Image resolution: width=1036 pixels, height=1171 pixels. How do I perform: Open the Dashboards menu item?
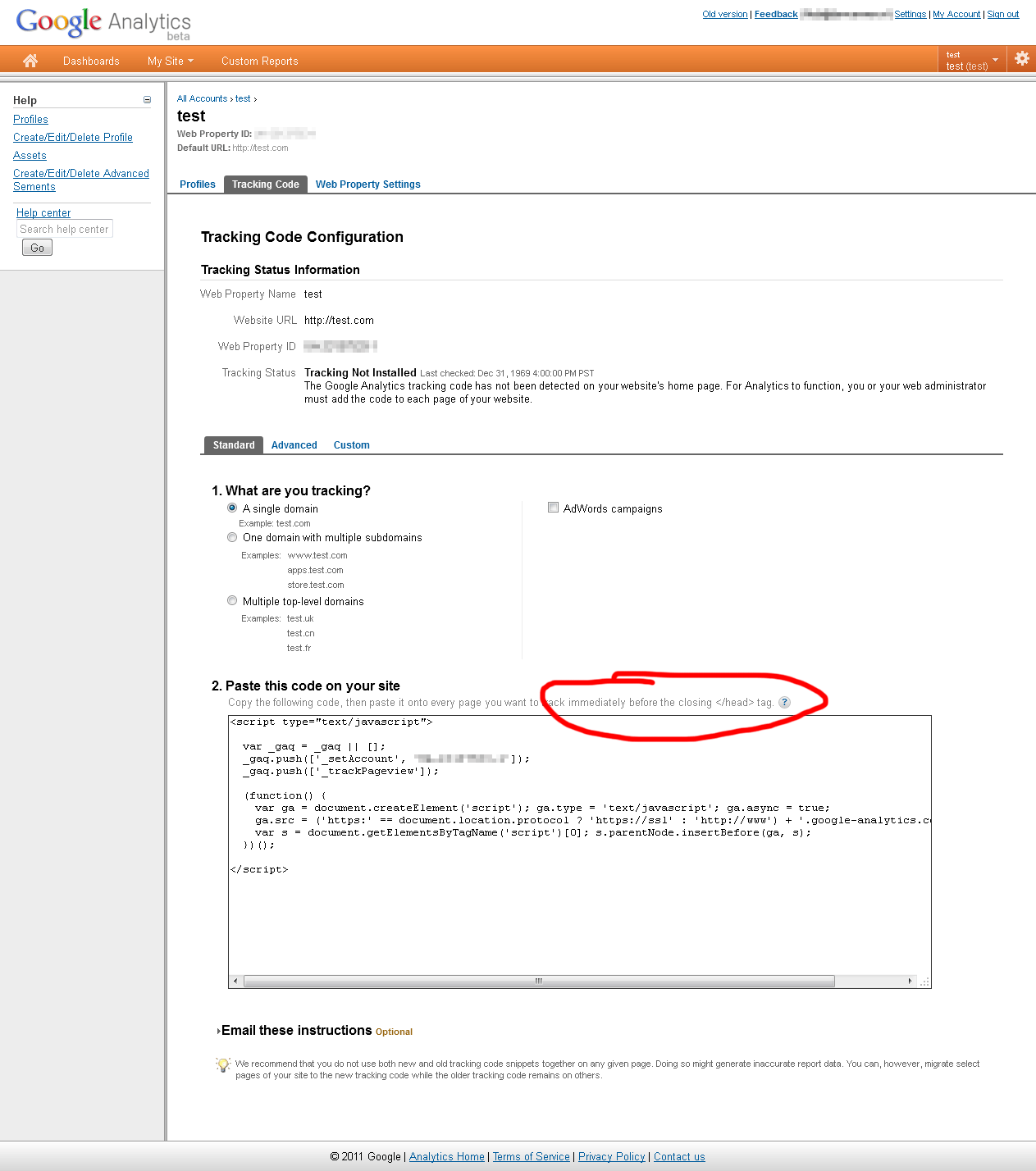91,61
